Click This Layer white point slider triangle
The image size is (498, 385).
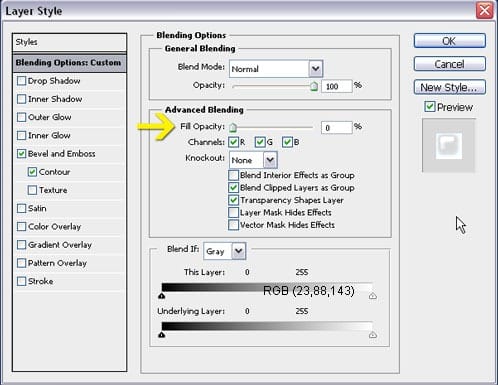[373, 296]
